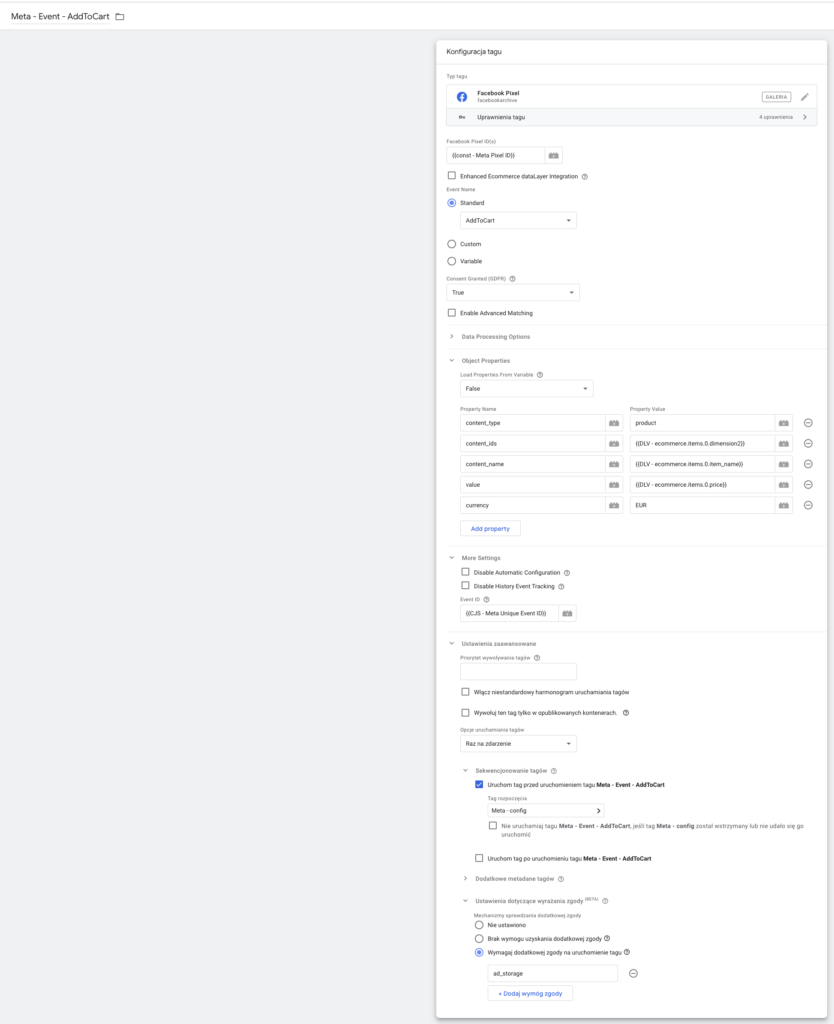Viewport: 834px width, 1024px height.
Task: Remove the content_type property row
Action: click(808, 423)
